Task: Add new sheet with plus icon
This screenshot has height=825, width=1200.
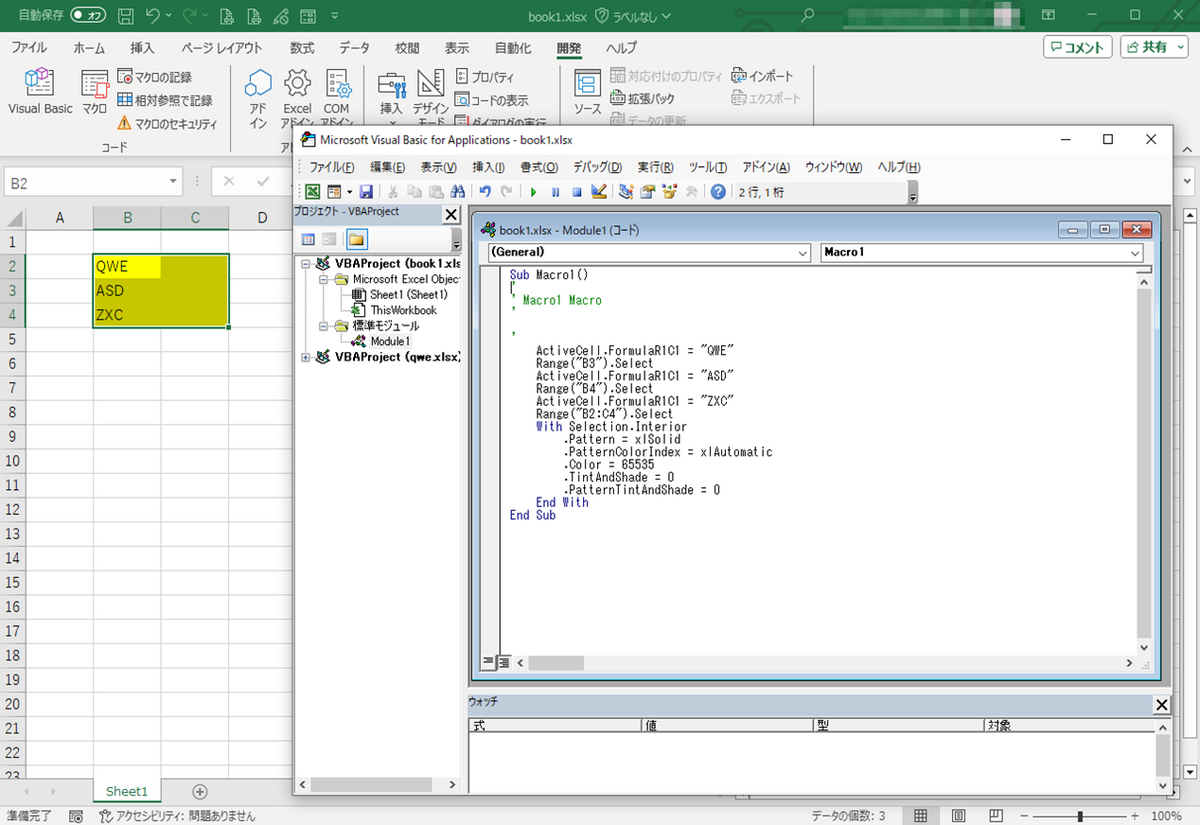Action: pyautogui.click(x=199, y=791)
